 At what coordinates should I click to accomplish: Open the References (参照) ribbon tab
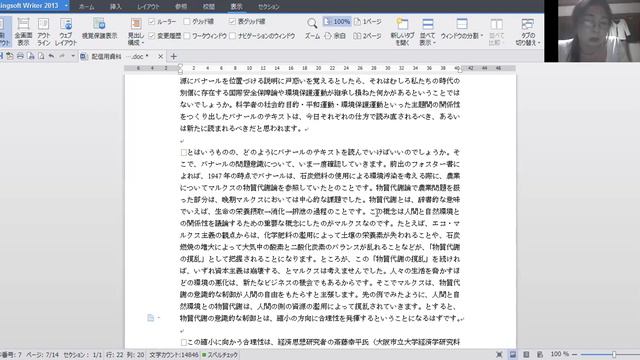[x=181, y=7]
